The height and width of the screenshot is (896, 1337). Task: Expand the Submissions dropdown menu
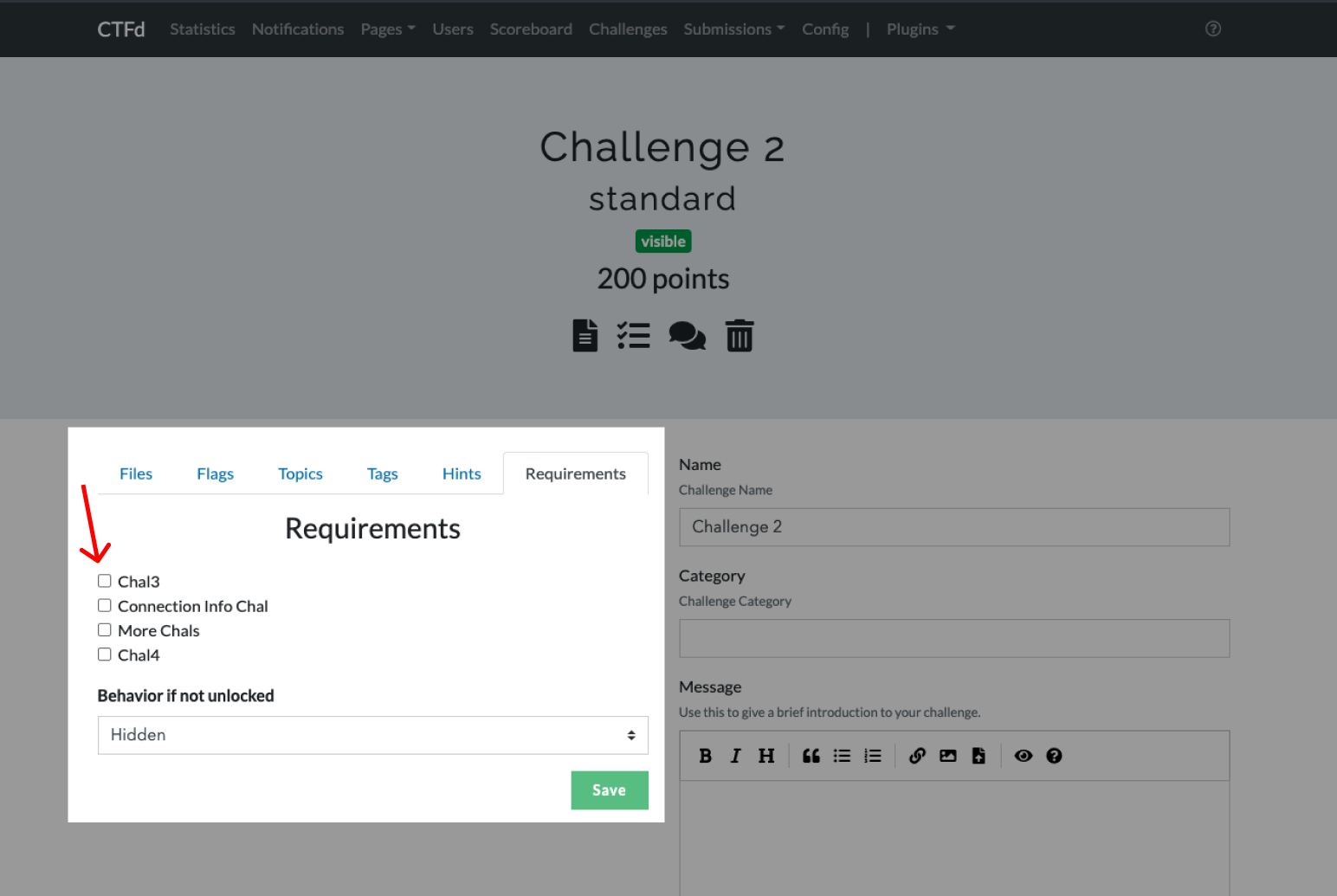point(733,29)
